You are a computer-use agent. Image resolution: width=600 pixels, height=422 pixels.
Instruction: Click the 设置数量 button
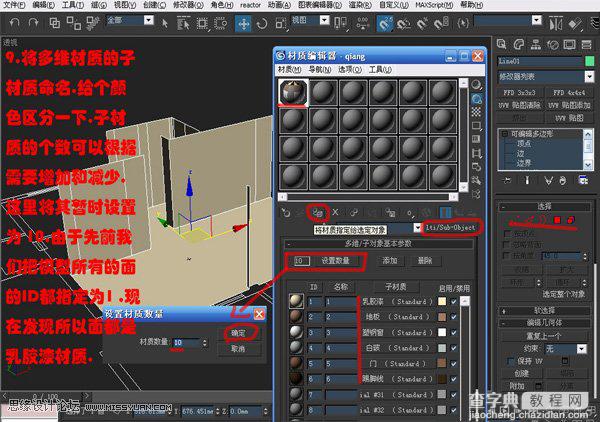(x=335, y=261)
